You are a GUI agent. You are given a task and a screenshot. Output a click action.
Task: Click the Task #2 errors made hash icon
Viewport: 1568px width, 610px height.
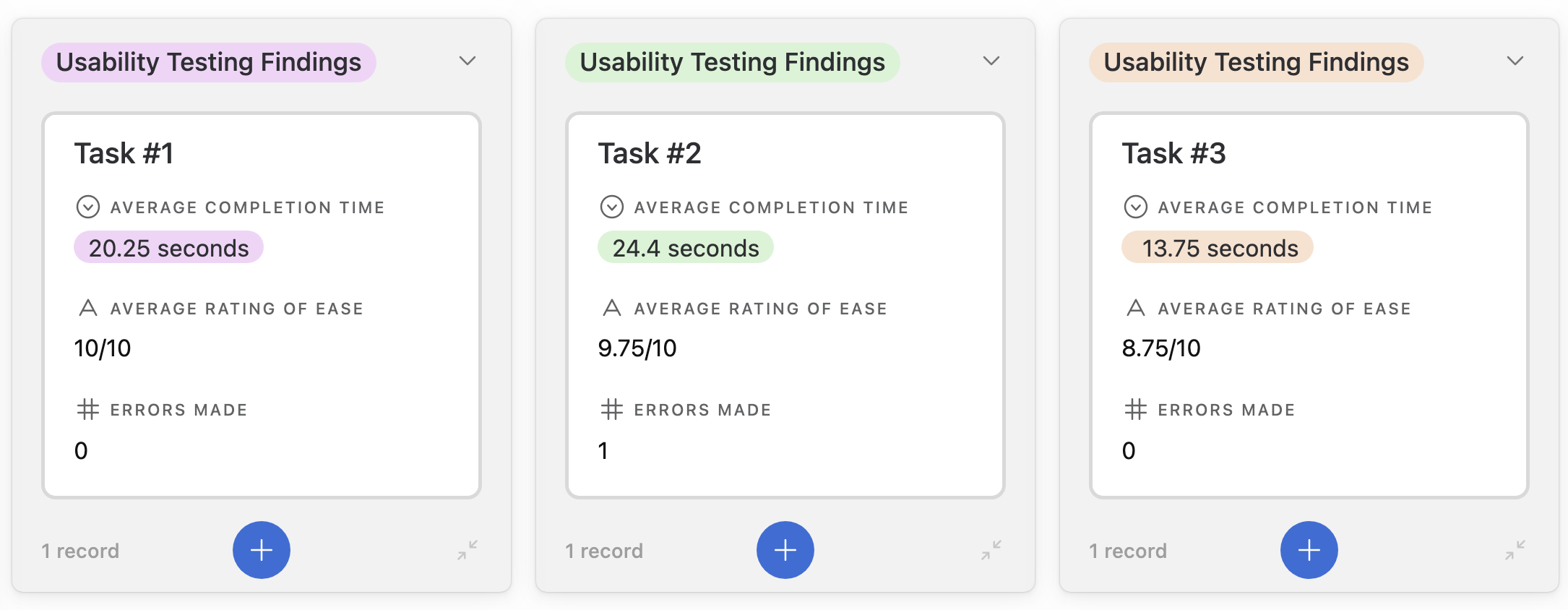coord(612,410)
